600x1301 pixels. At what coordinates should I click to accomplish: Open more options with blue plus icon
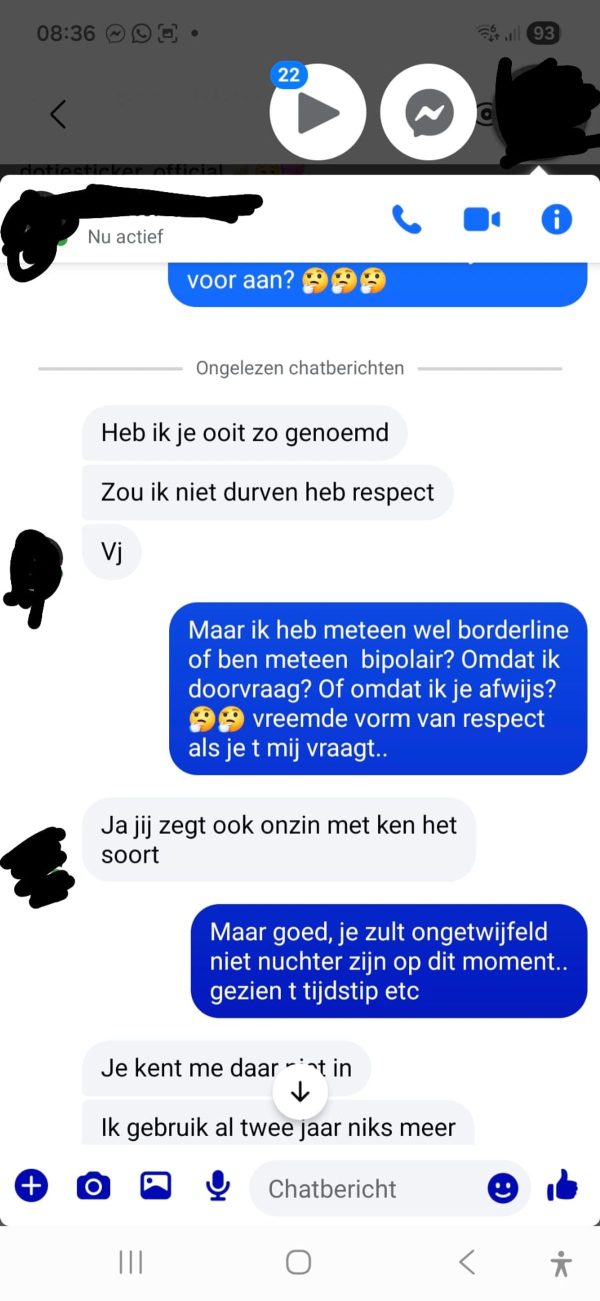[31, 1186]
